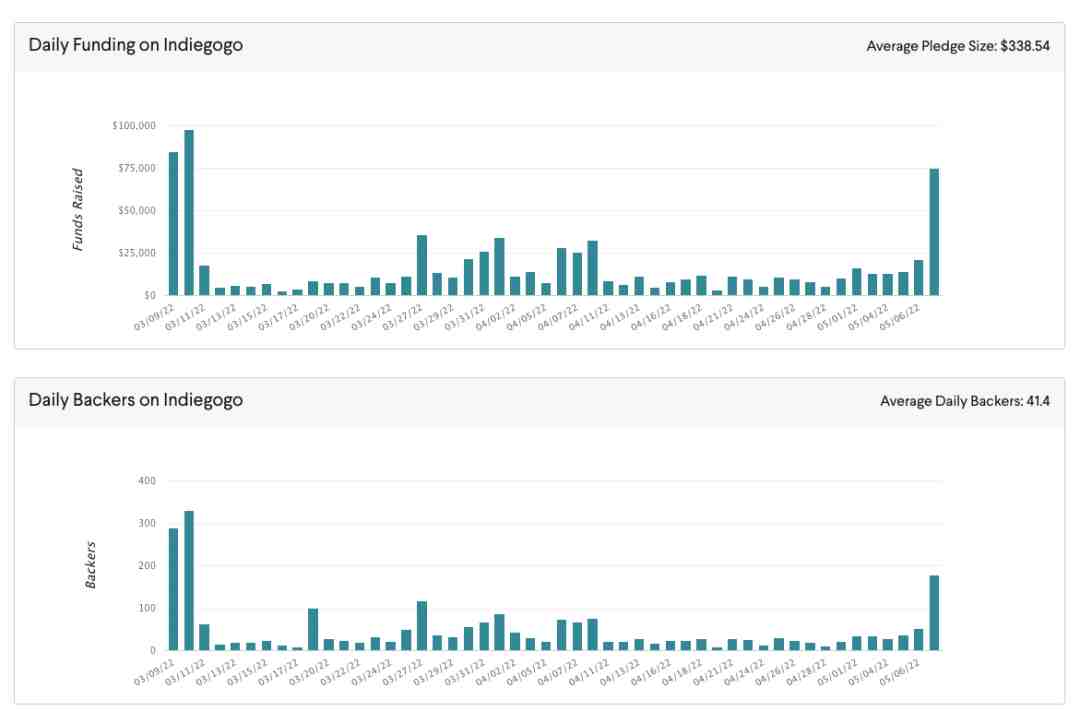Click the Daily Backers on Indiegogo heading

135,400
